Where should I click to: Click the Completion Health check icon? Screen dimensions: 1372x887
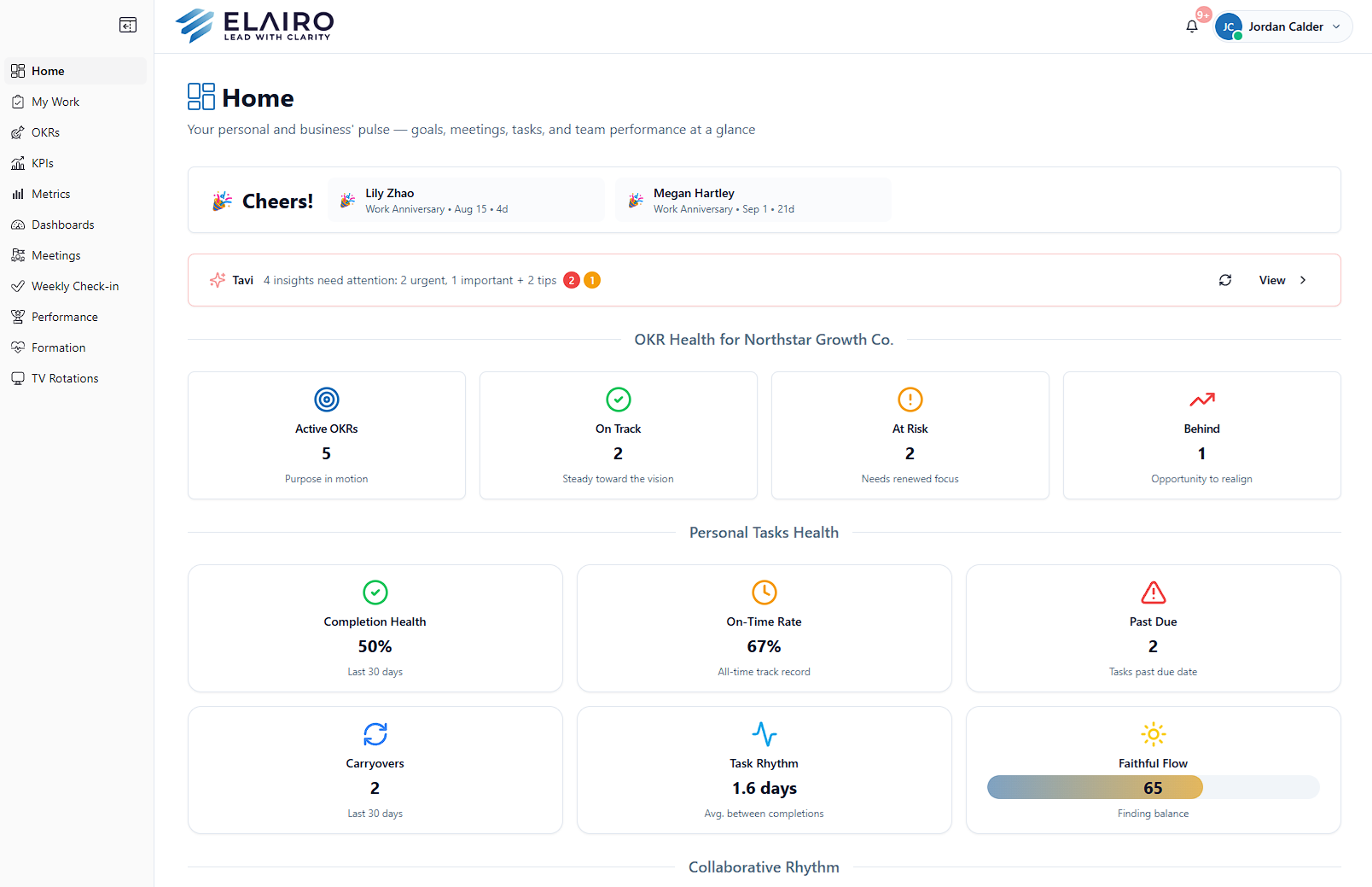click(375, 592)
